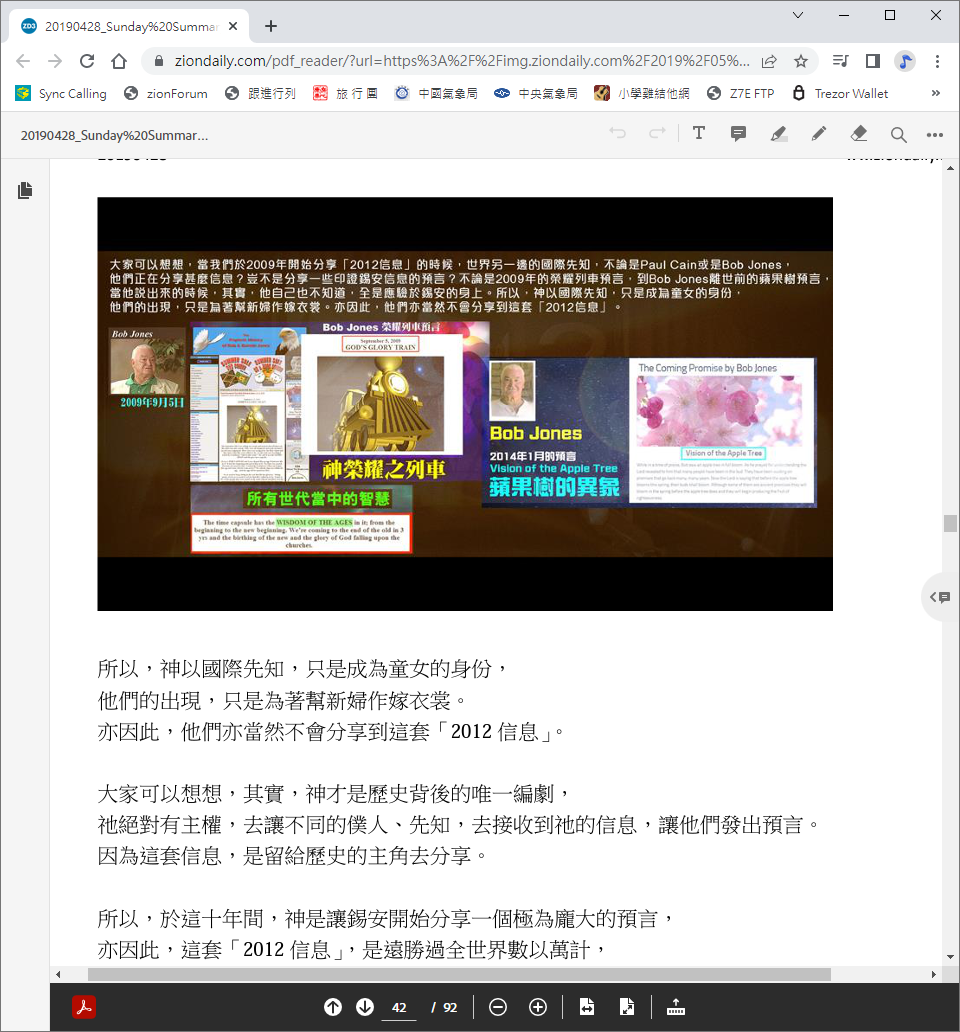Open the tab search dropdown chevron
Image resolution: width=960 pixels, height=1032 pixels.
click(x=797, y=15)
